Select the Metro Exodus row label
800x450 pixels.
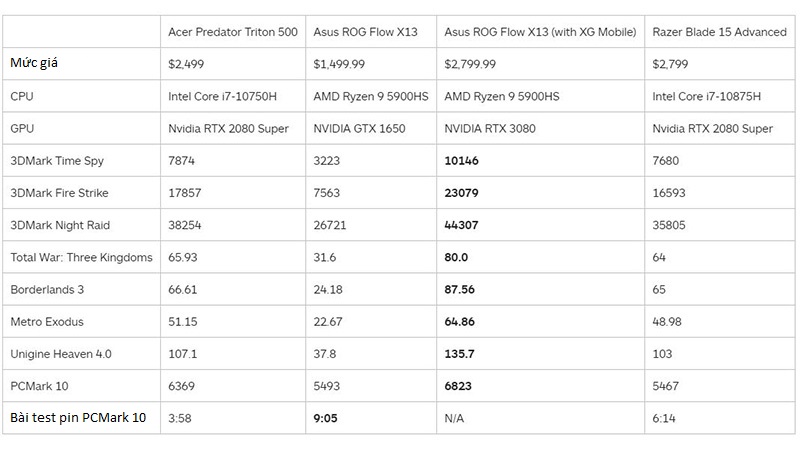pyautogui.click(x=47, y=321)
